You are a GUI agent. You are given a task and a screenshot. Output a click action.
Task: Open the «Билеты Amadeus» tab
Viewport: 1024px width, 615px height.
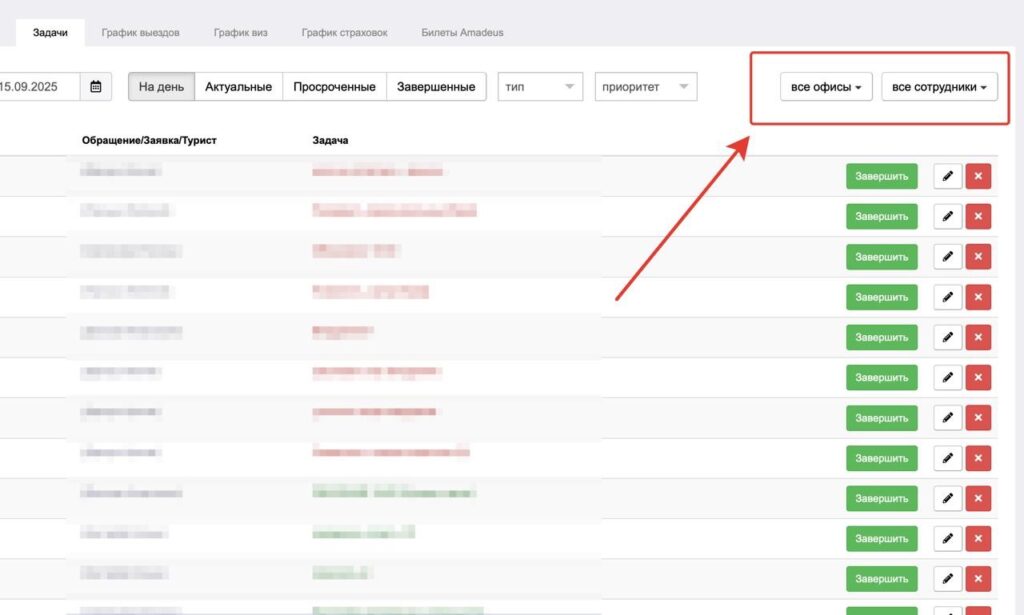pyautogui.click(x=462, y=33)
